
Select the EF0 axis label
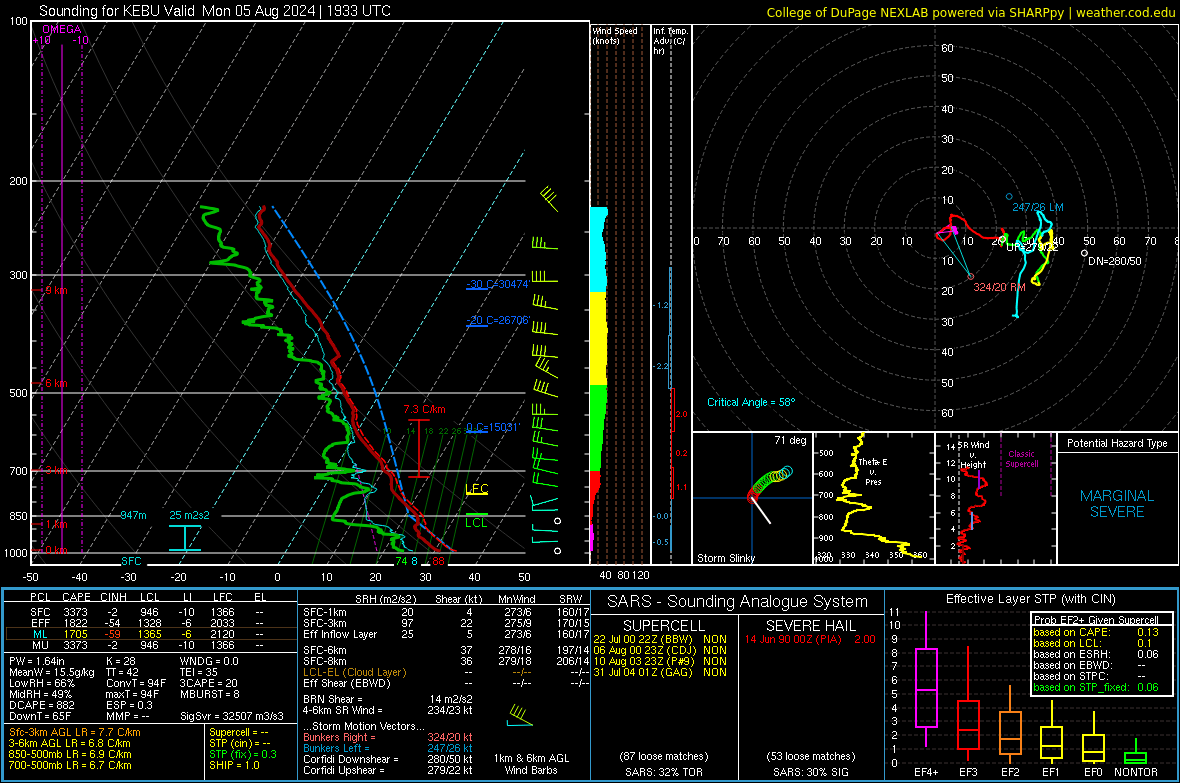[x=1093, y=772]
